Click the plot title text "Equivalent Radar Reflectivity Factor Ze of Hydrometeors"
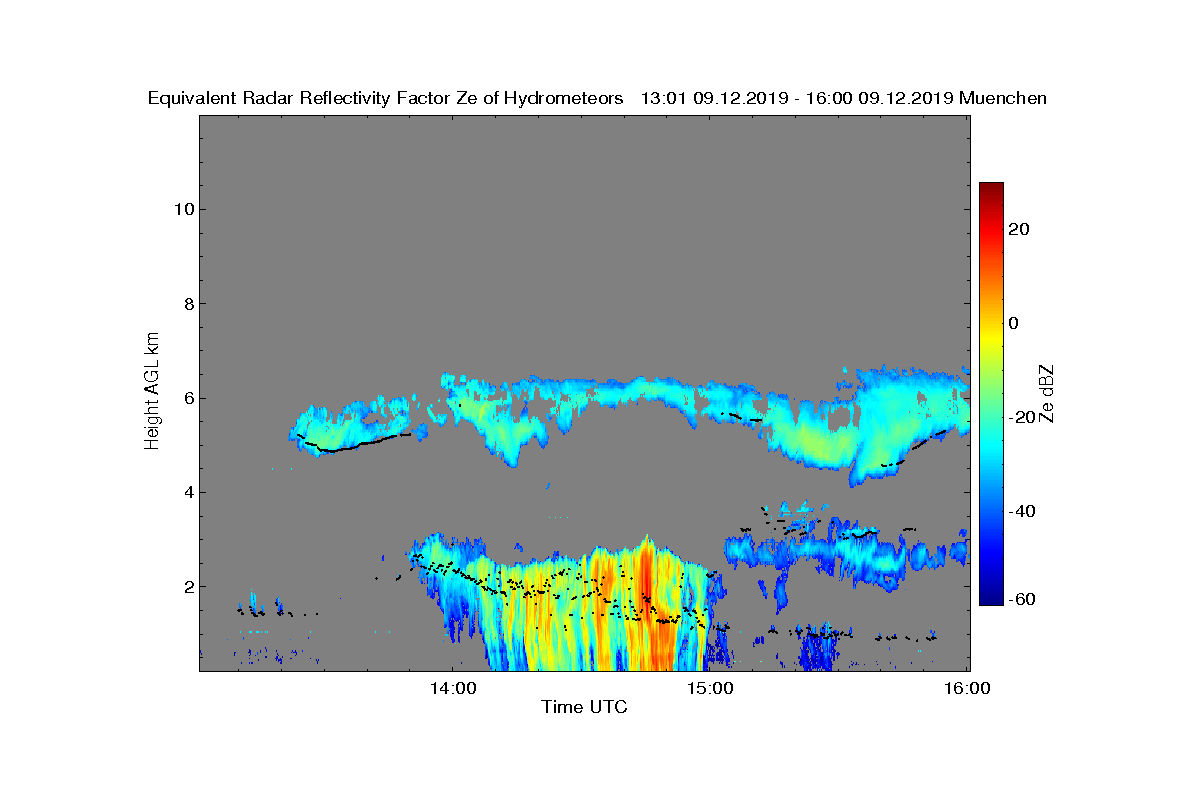 pyautogui.click(x=385, y=98)
